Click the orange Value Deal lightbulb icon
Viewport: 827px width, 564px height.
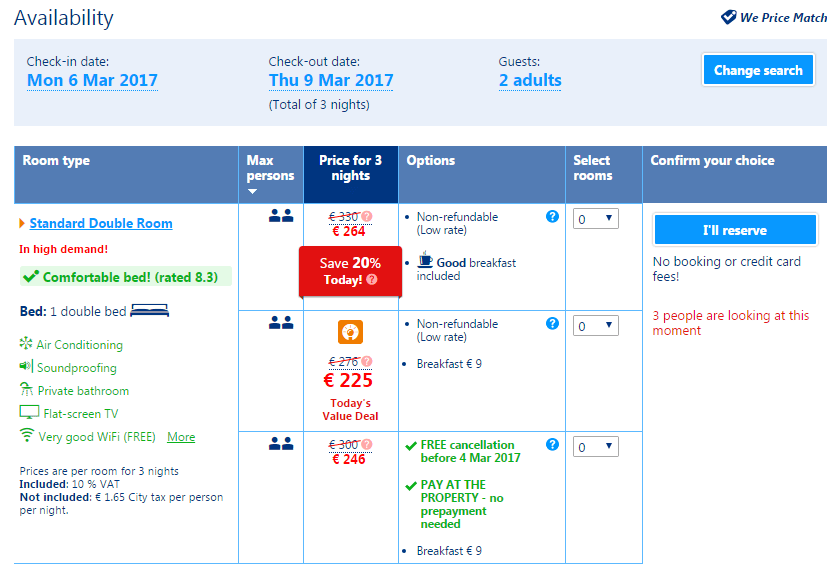point(350,331)
